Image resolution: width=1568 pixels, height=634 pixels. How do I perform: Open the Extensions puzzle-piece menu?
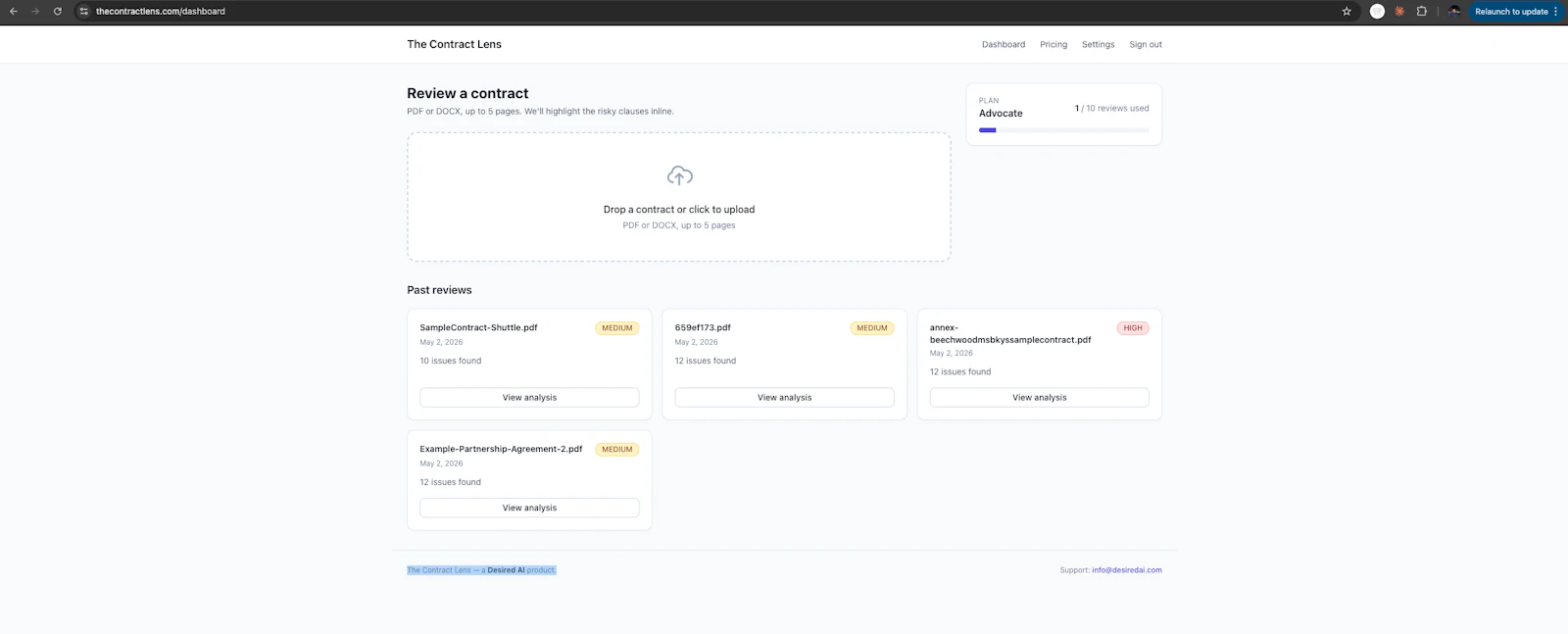pos(1422,12)
